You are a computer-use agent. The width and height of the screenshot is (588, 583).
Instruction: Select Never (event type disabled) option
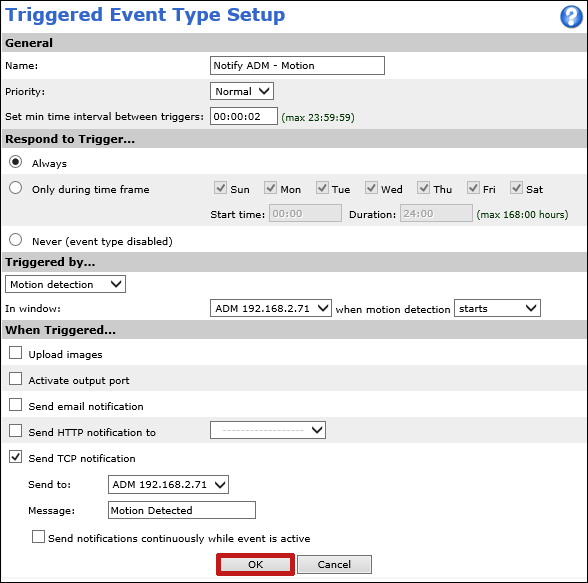15,240
